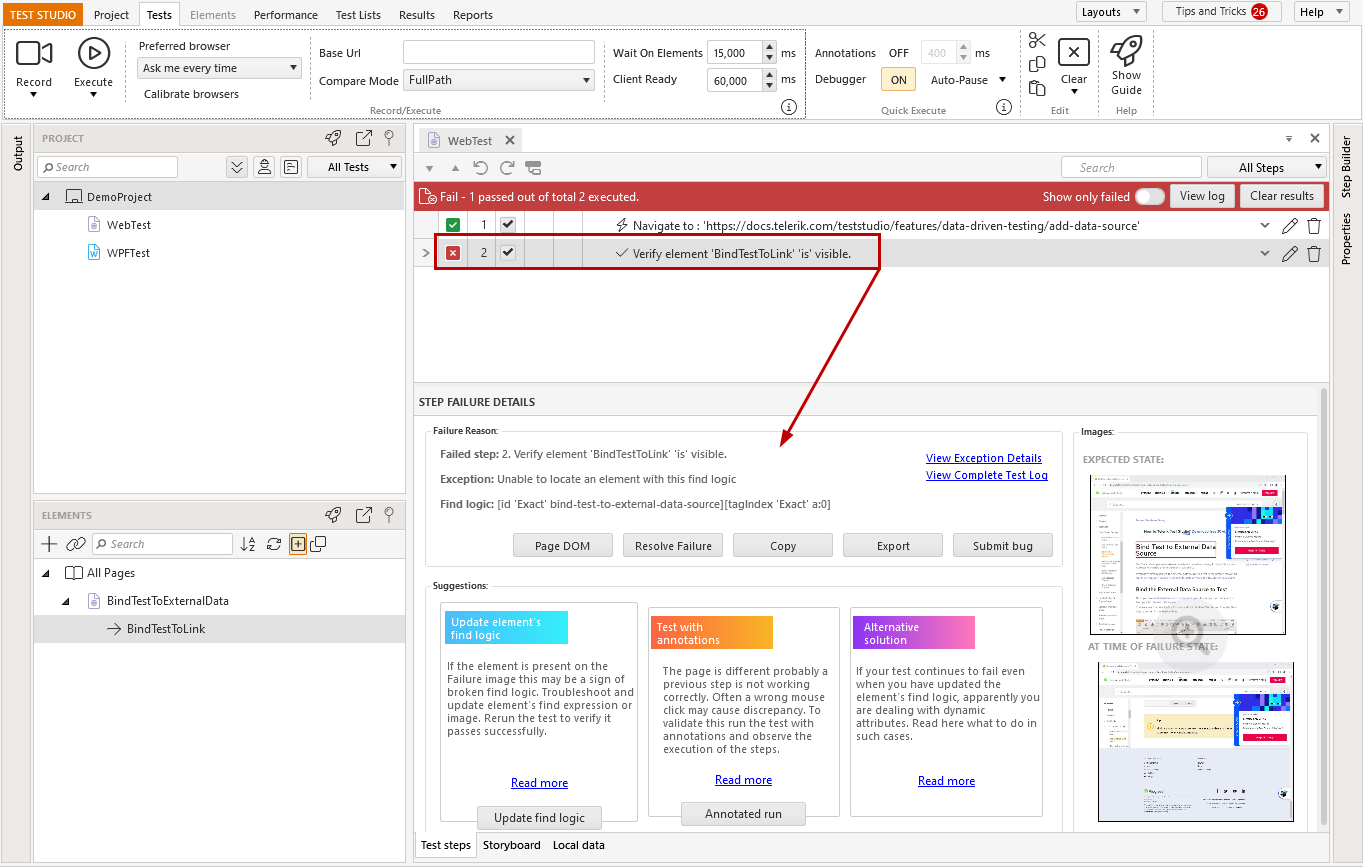Open the All Steps filter dropdown
This screenshot has width=1363, height=867.
pyautogui.click(x=1267, y=168)
